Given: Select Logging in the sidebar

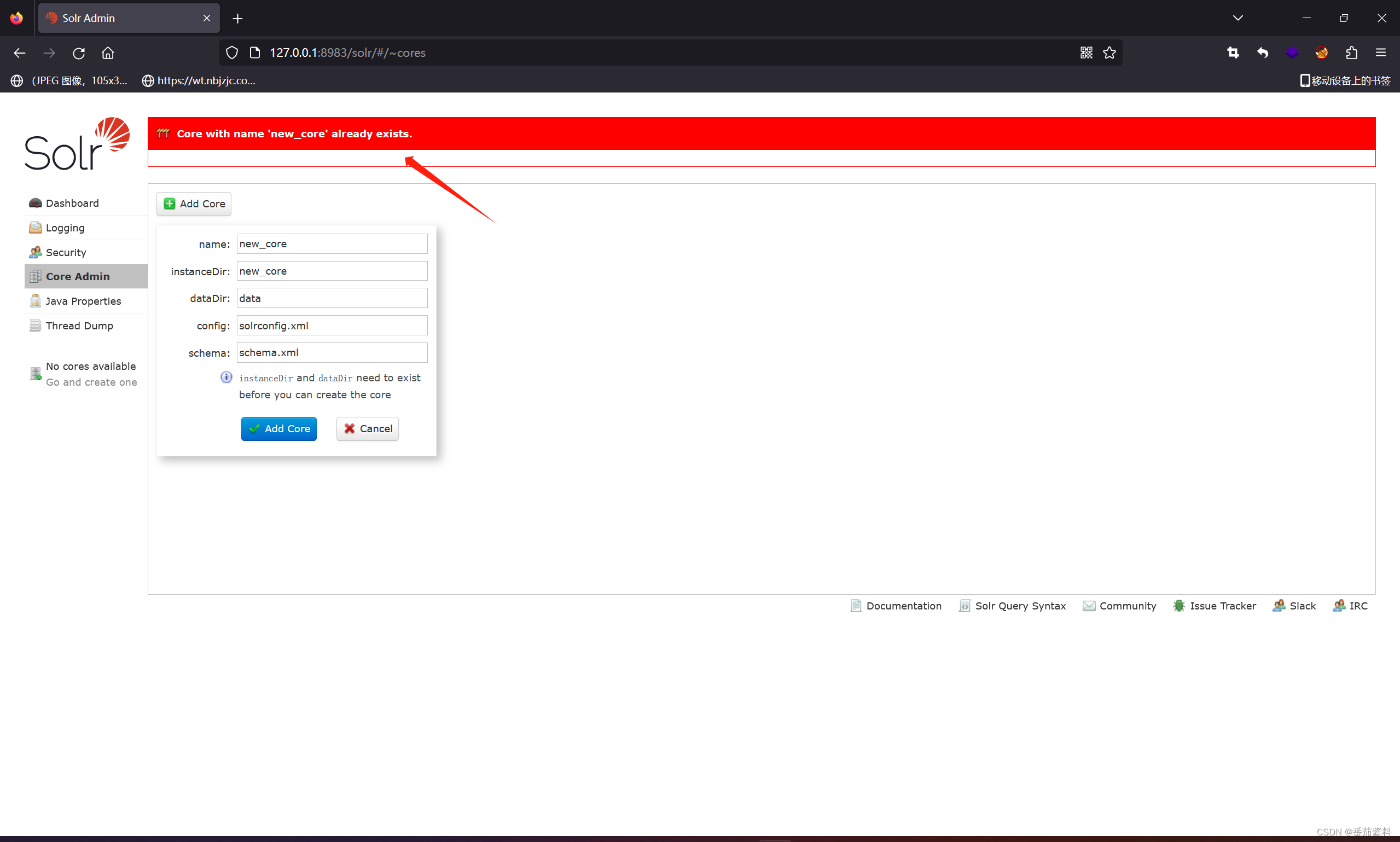Looking at the screenshot, I should click(x=65, y=228).
